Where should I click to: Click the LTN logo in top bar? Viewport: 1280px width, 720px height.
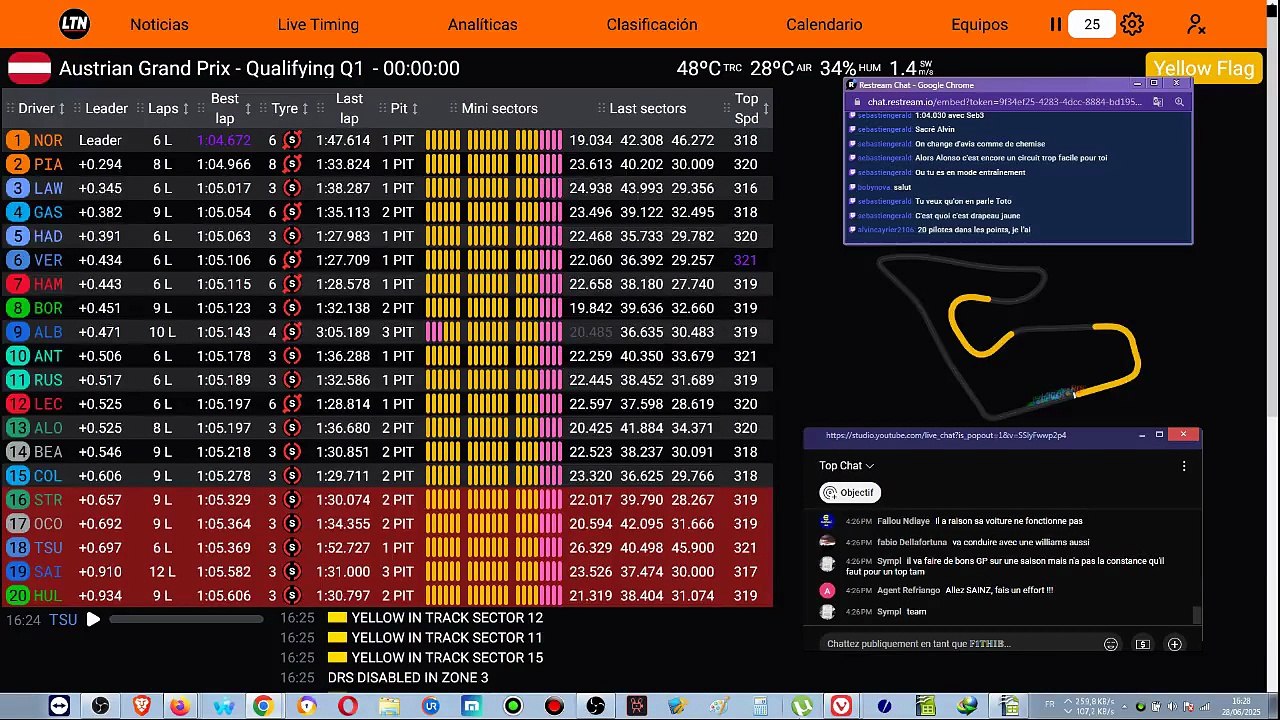pyautogui.click(x=74, y=24)
